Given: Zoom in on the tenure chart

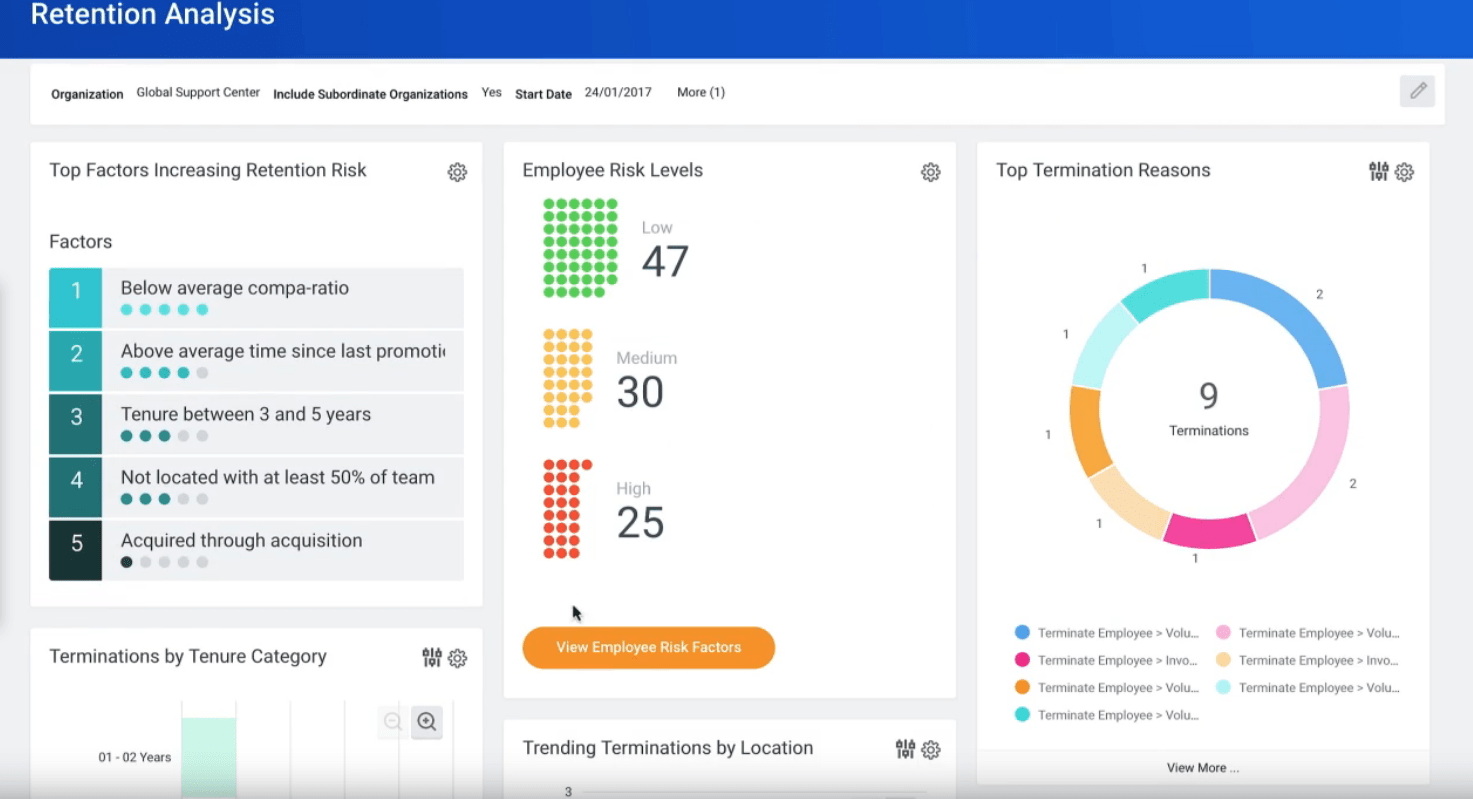Looking at the screenshot, I should click(427, 721).
